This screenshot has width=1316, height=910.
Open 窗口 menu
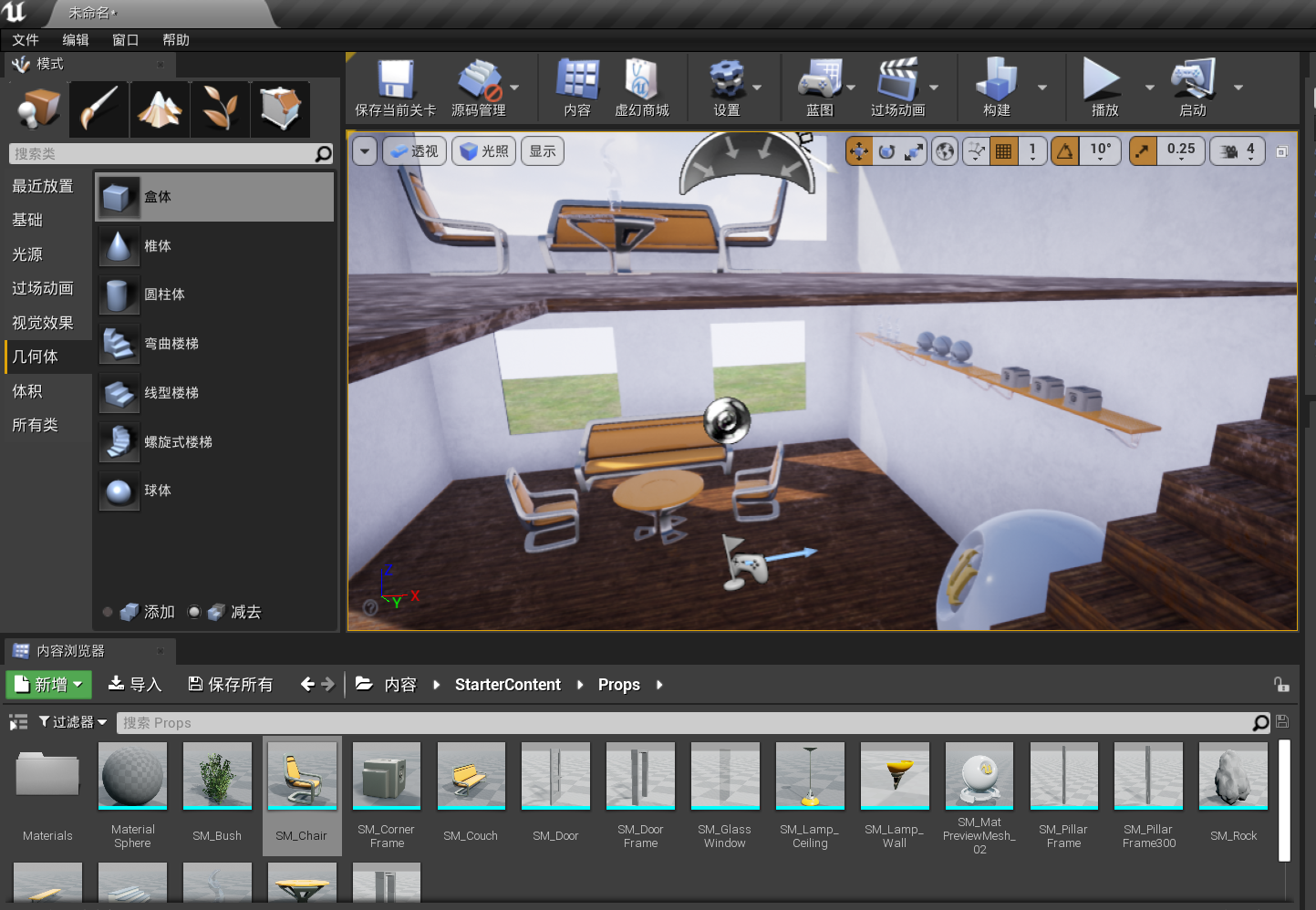pyautogui.click(x=126, y=40)
